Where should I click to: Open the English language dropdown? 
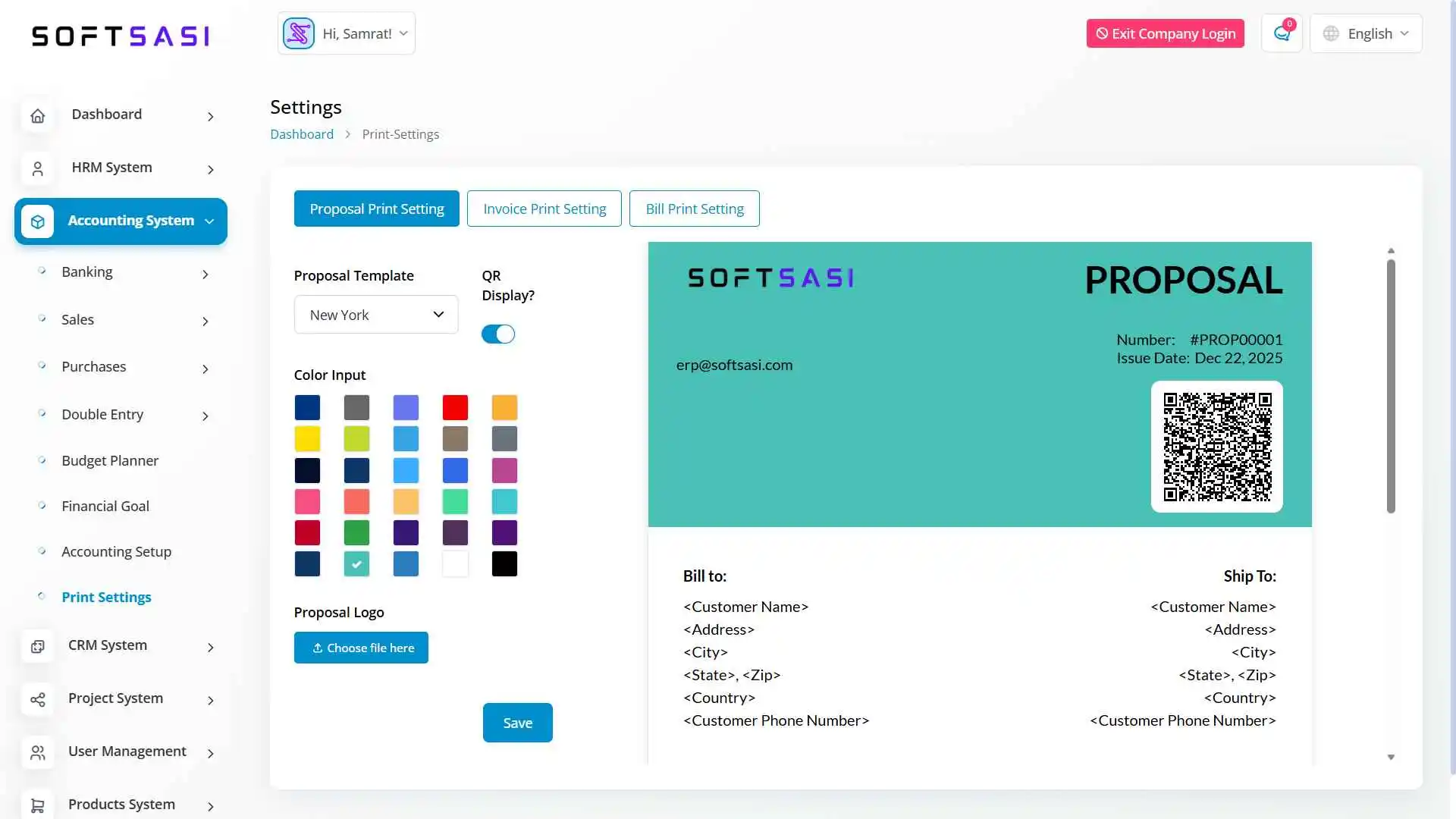click(x=1366, y=33)
